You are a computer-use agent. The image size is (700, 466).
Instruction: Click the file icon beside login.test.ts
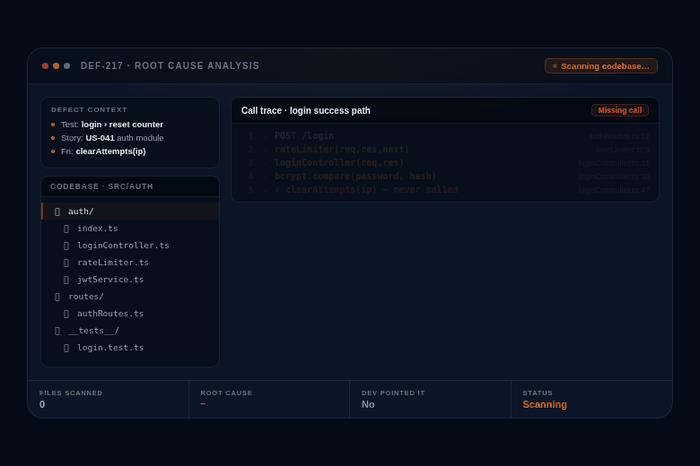66,348
